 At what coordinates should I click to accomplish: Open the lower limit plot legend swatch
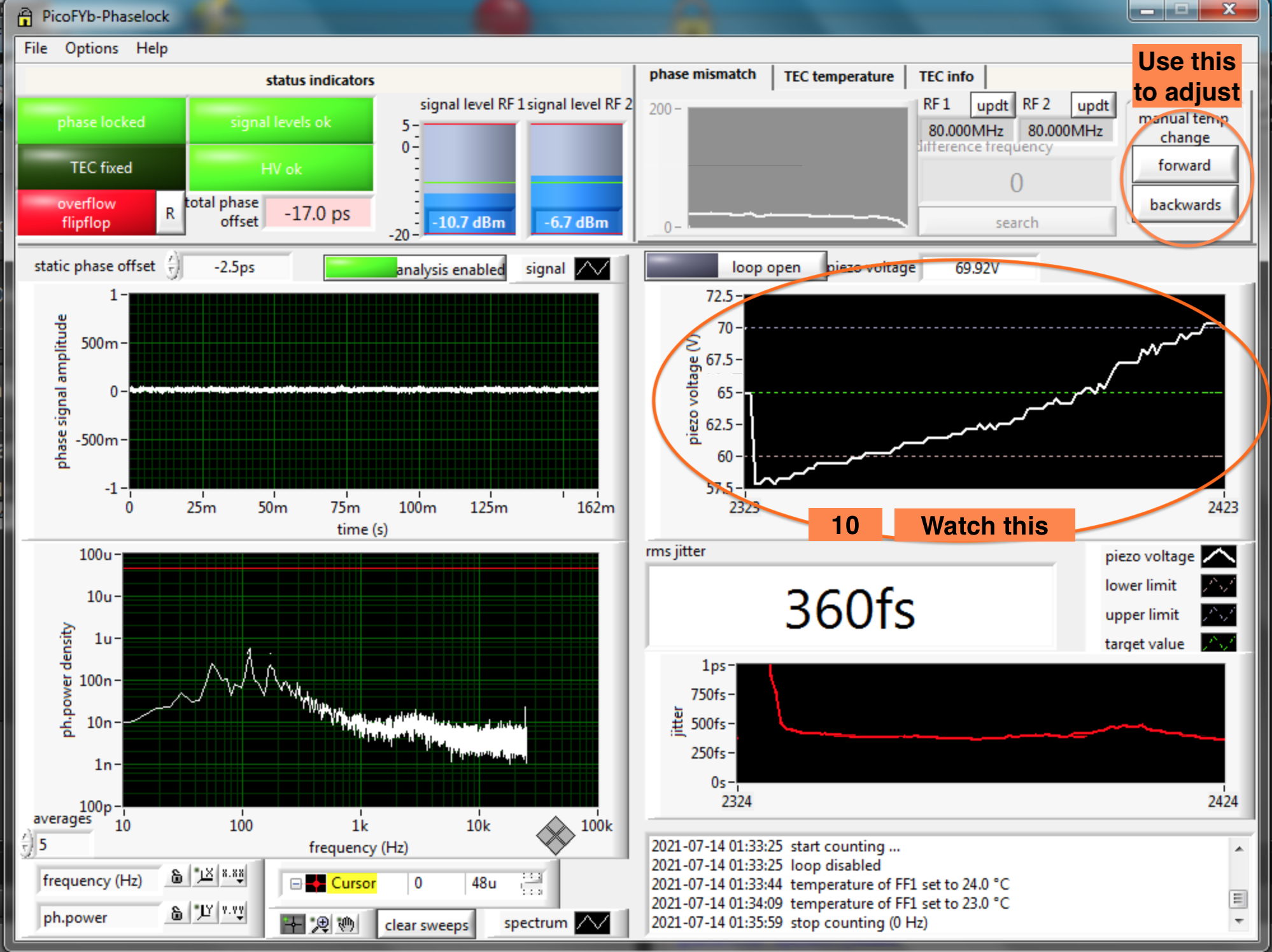1219,585
